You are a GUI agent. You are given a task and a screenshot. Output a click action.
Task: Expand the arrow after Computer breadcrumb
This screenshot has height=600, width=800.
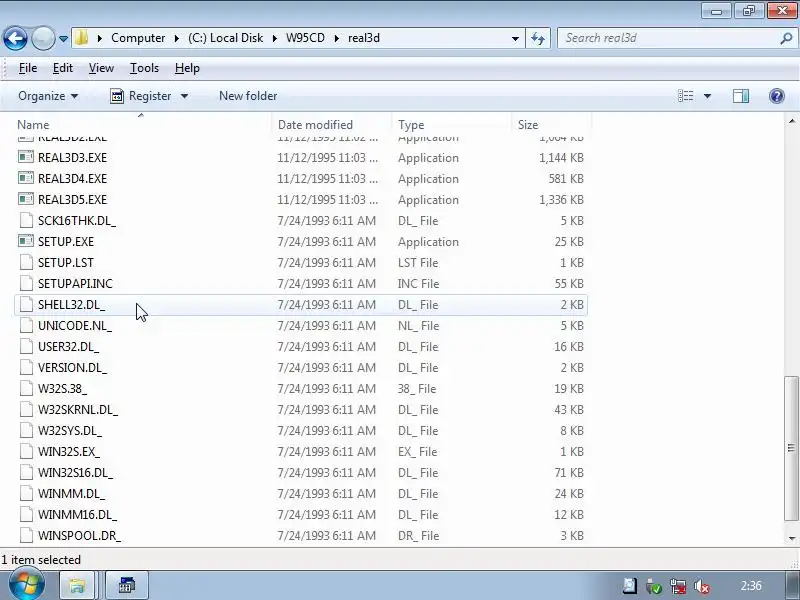coord(177,38)
